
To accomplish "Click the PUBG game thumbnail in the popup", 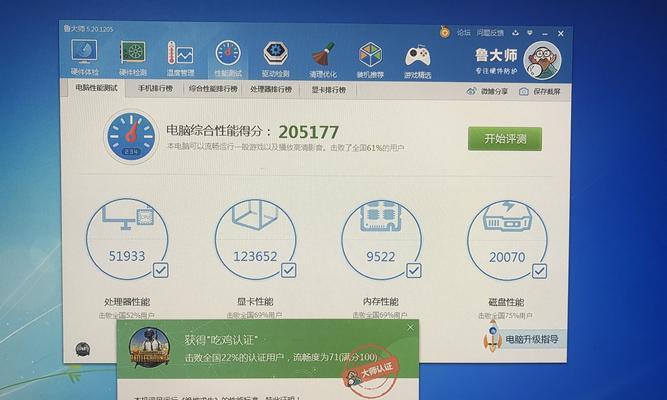I will point(149,348).
